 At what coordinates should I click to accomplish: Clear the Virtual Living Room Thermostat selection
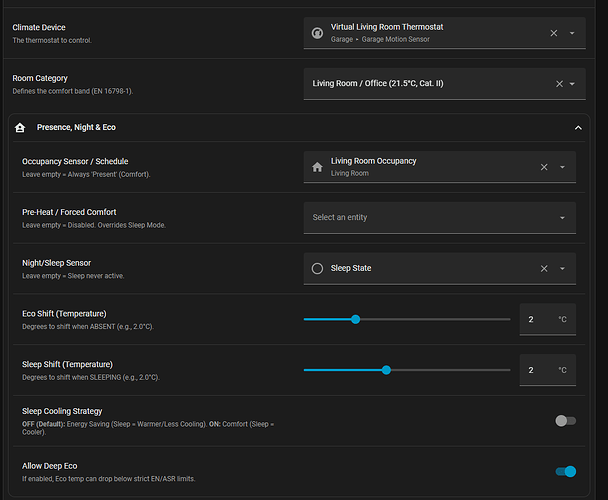(554, 33)
